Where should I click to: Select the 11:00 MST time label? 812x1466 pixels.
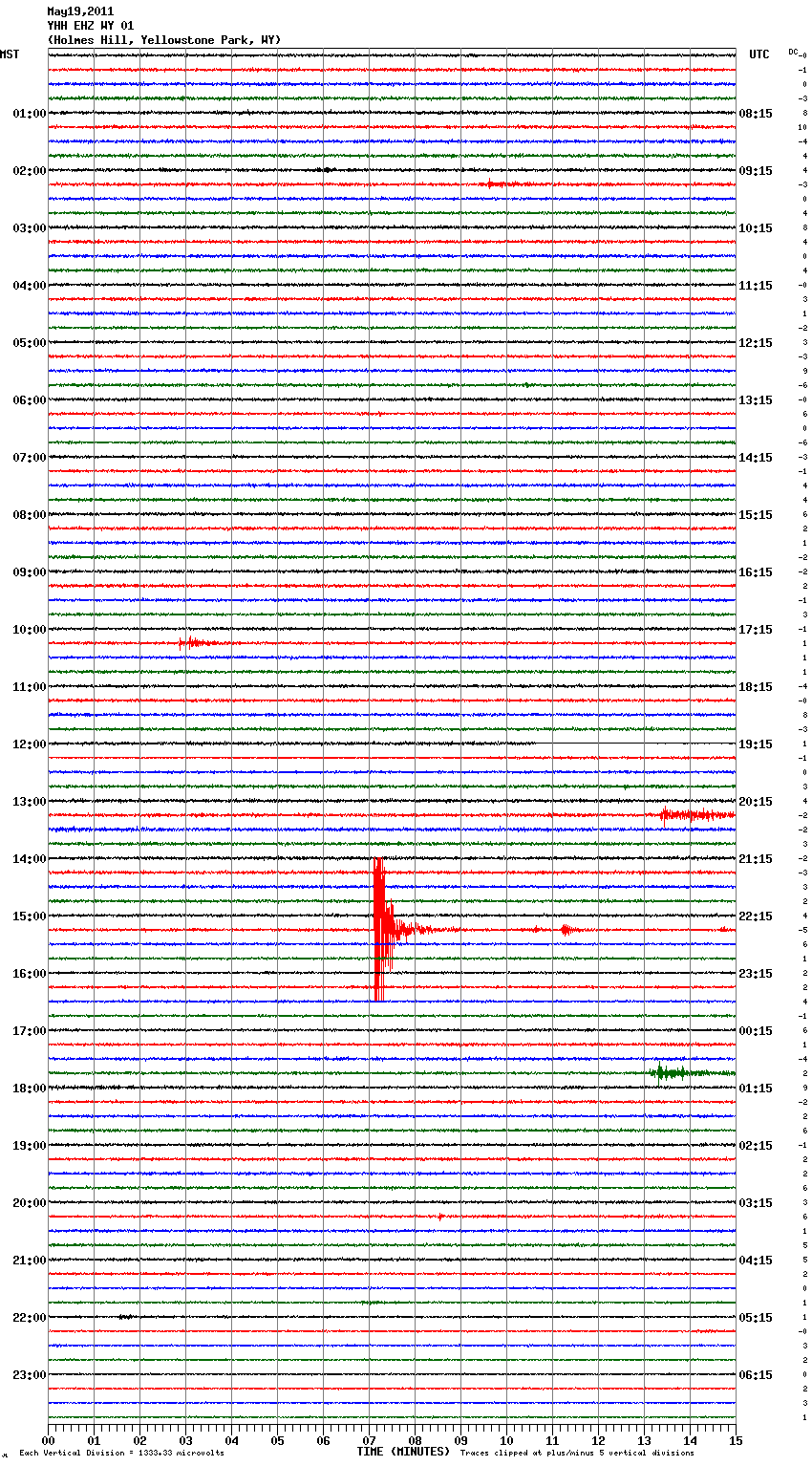(x=30, y=687)
